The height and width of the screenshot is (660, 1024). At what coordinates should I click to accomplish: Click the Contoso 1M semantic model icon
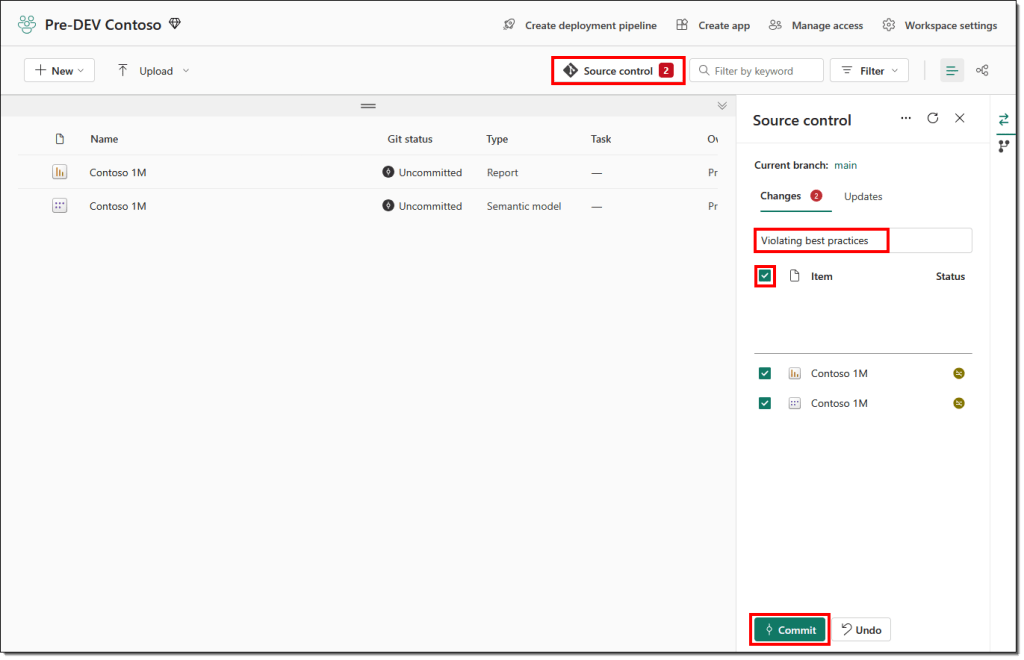pyautogui.click(x=59, y=206)
